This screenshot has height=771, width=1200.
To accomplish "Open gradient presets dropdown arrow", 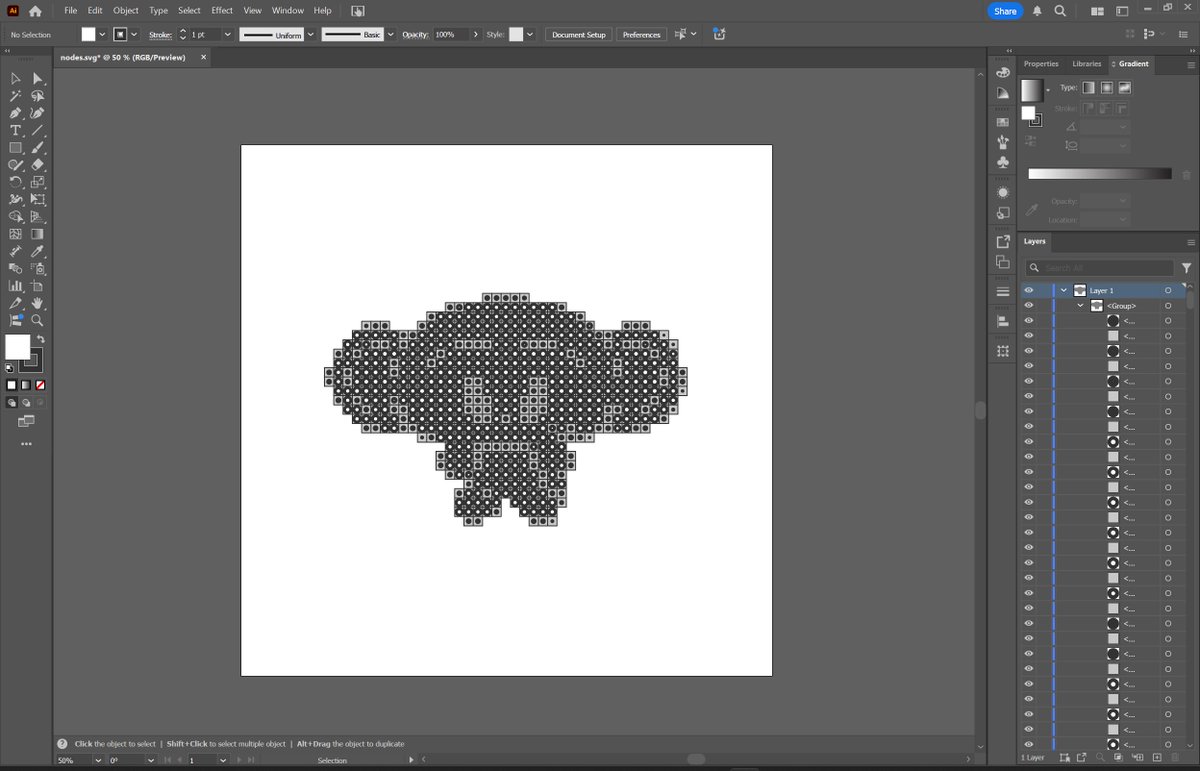I will [x=1048, y=90].
